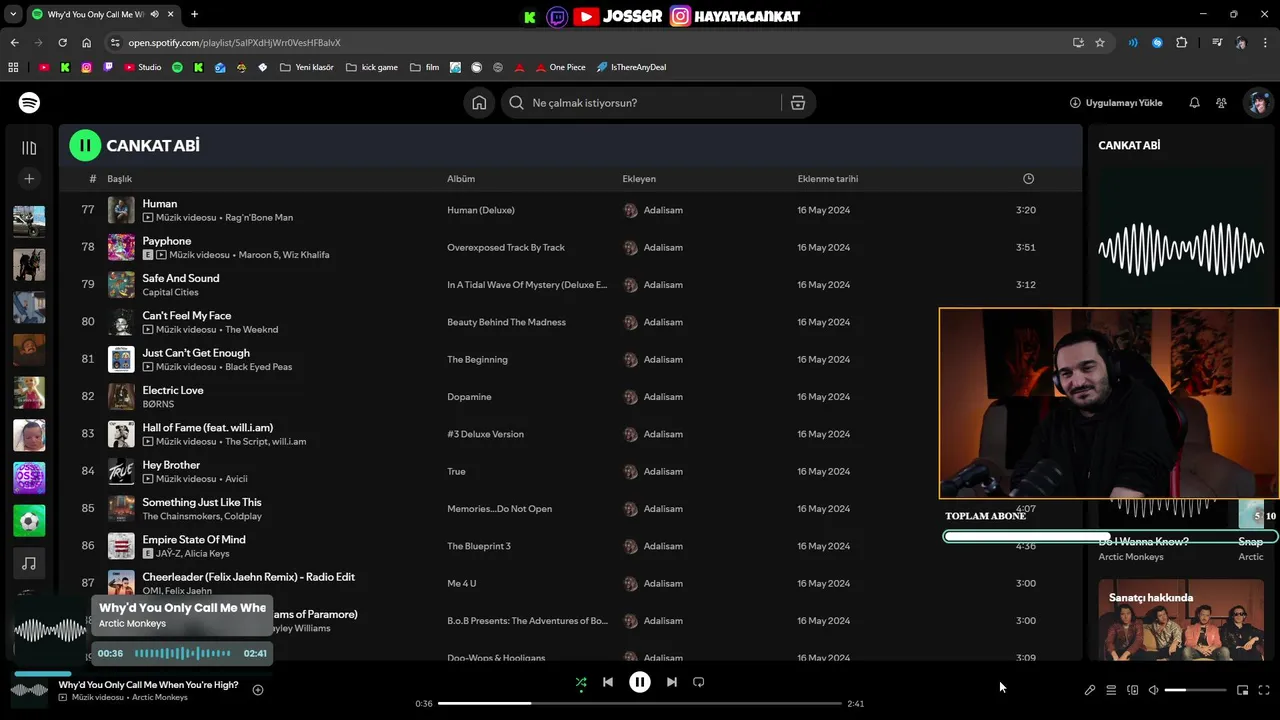Click the song progress bar
Viewport: 1280px width, 720px height.
(640, 704)
